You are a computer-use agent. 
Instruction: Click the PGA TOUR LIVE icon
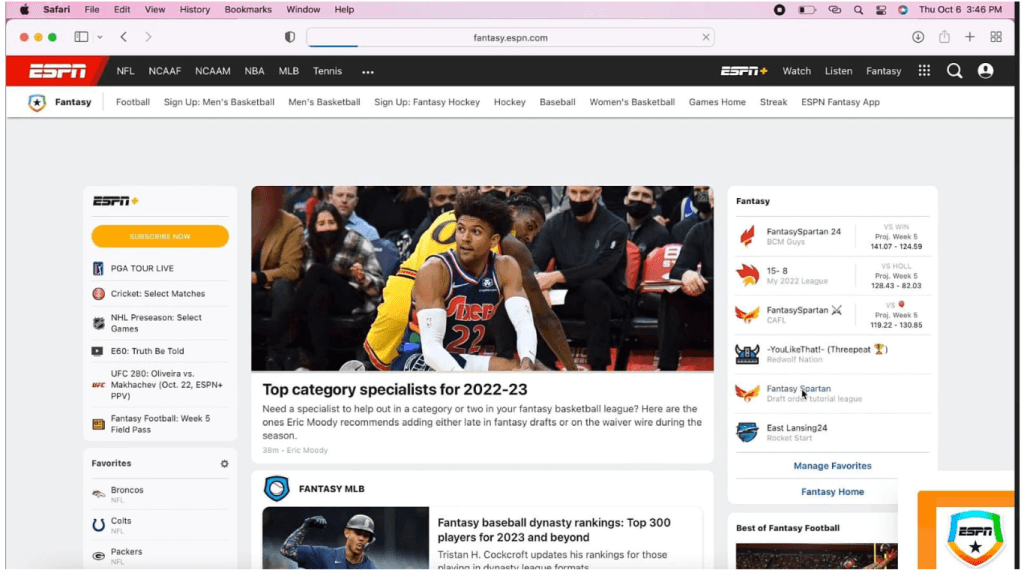tap(98, 268)
